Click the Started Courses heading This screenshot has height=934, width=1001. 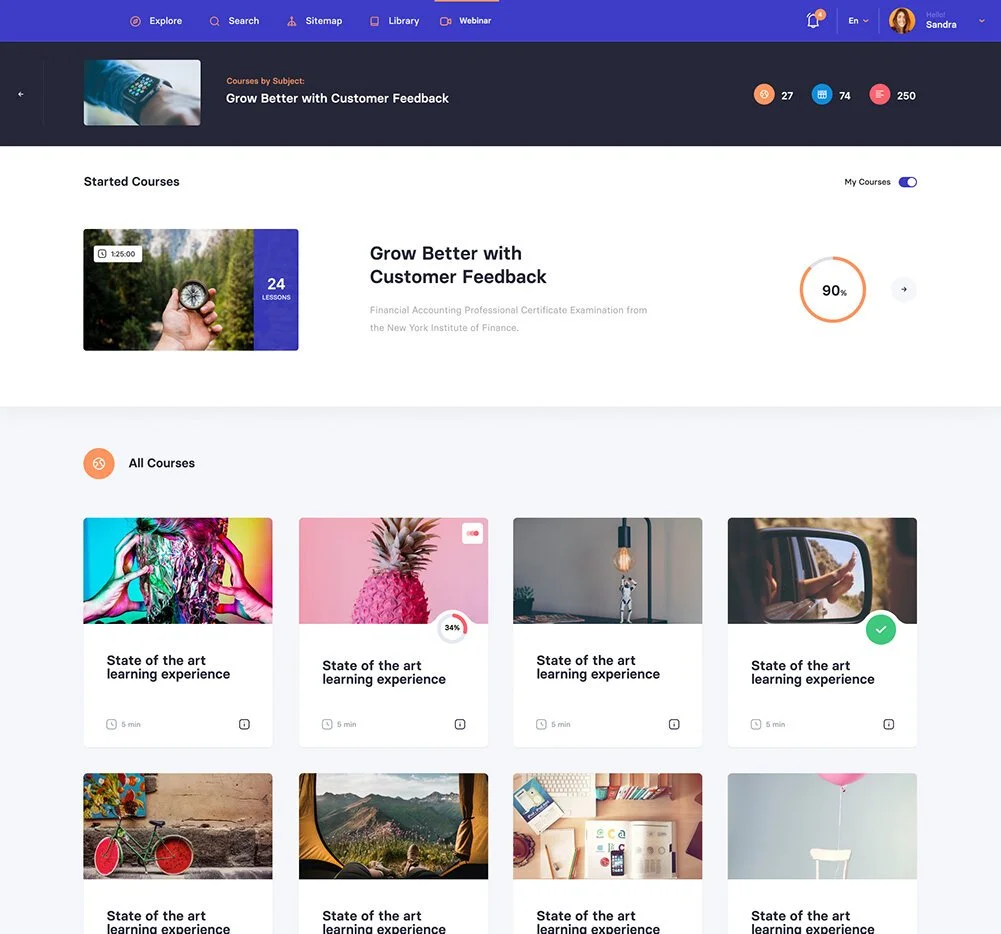[x=132, y=182]
